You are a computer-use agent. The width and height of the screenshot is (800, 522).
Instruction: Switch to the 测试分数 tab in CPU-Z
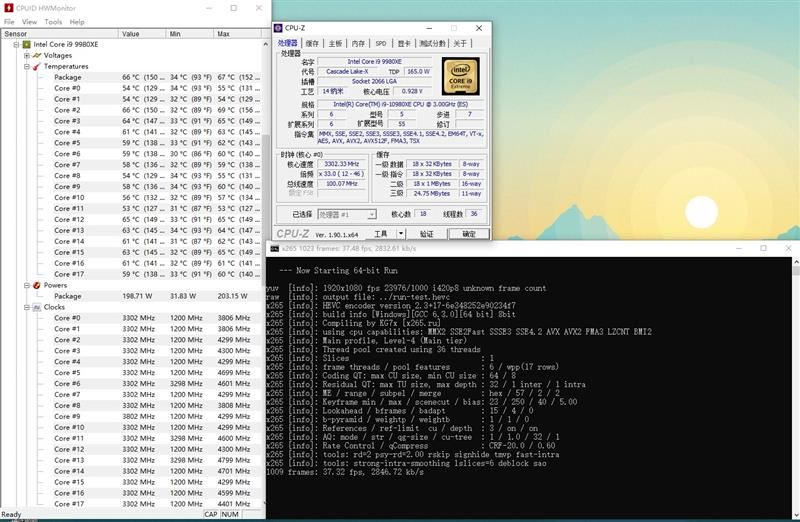pyautogui.click(x=433, y=43)
